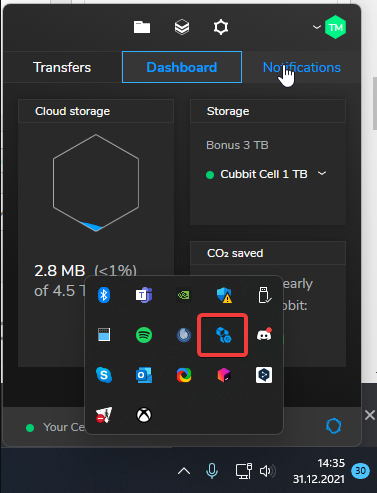Click the Cloud storage panel title
Viewport: 377px width, 493px height.
coord(73,111)
